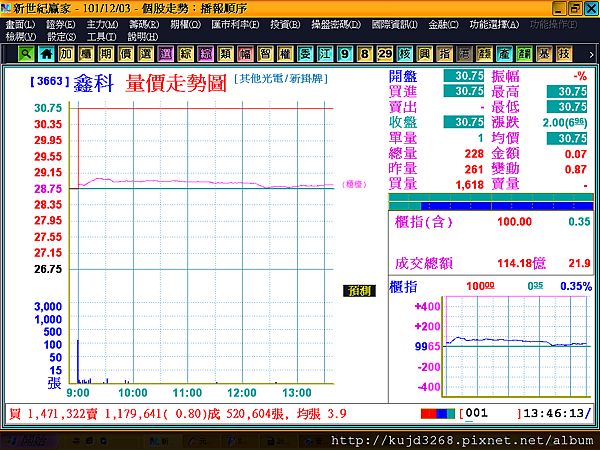The image size is (600, 450).
Task: Select the 加 toolbar icon
Action: coord(66,54)
